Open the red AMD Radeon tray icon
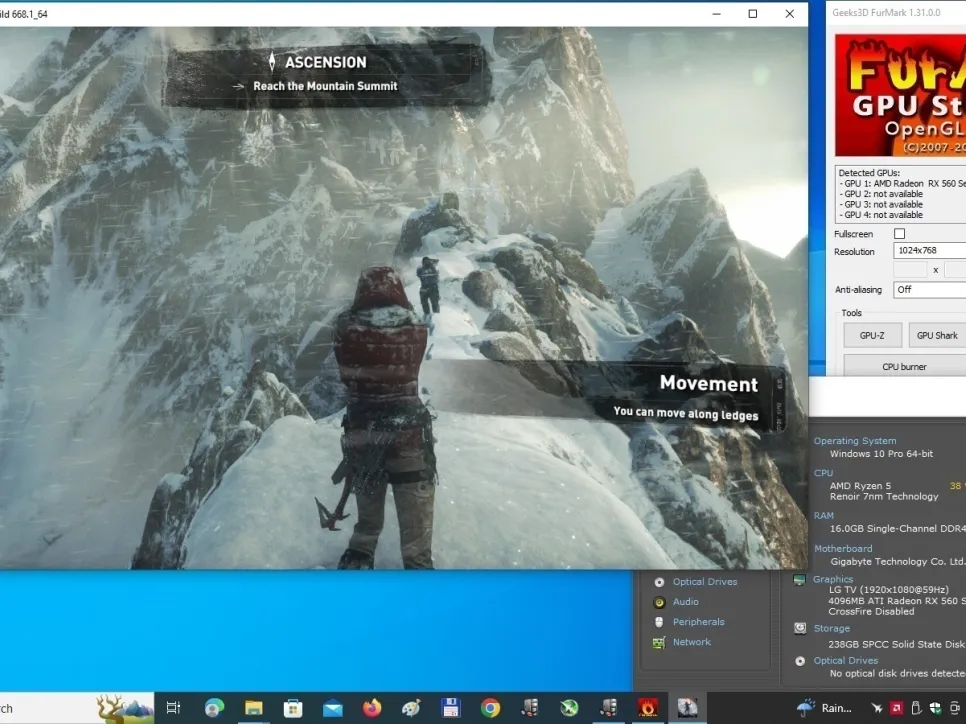The height and width of the screenshot is (724, 966). [x=896, y=709]
